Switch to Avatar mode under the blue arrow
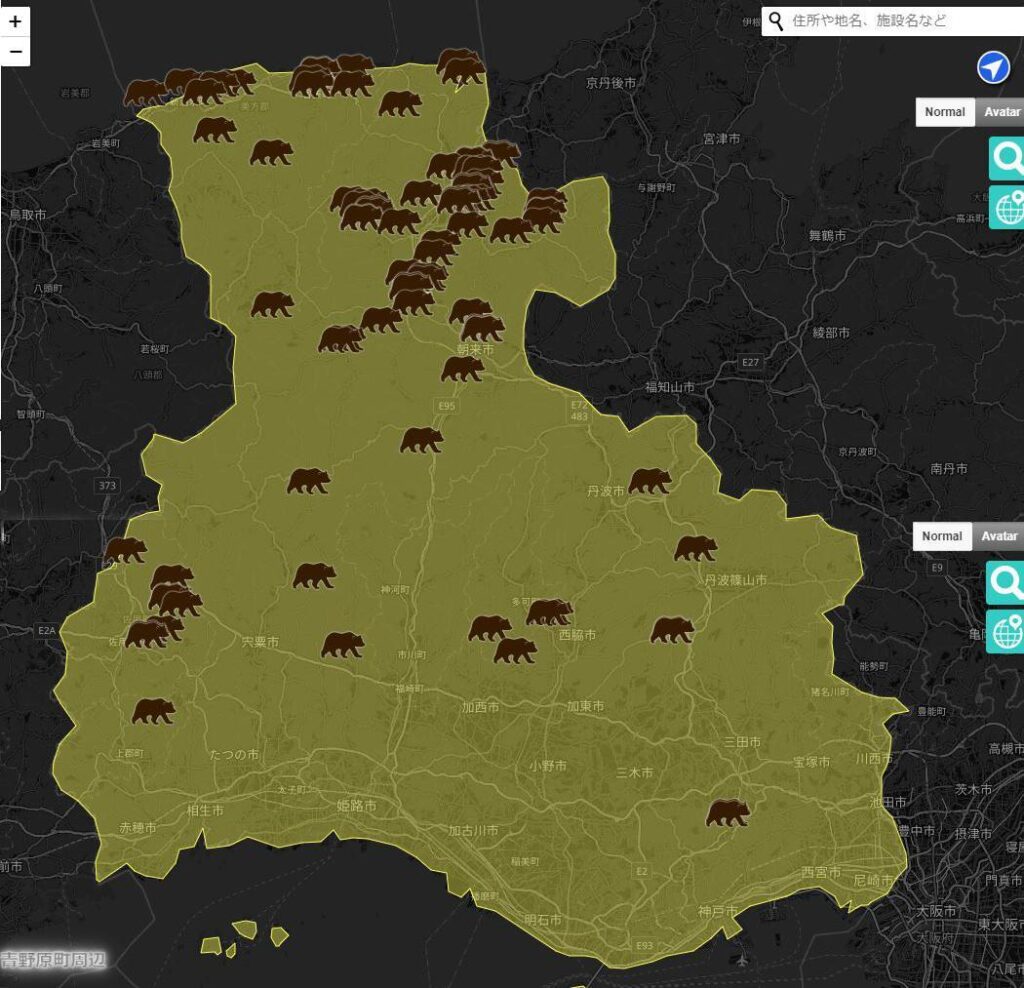 click(1001, 112)
